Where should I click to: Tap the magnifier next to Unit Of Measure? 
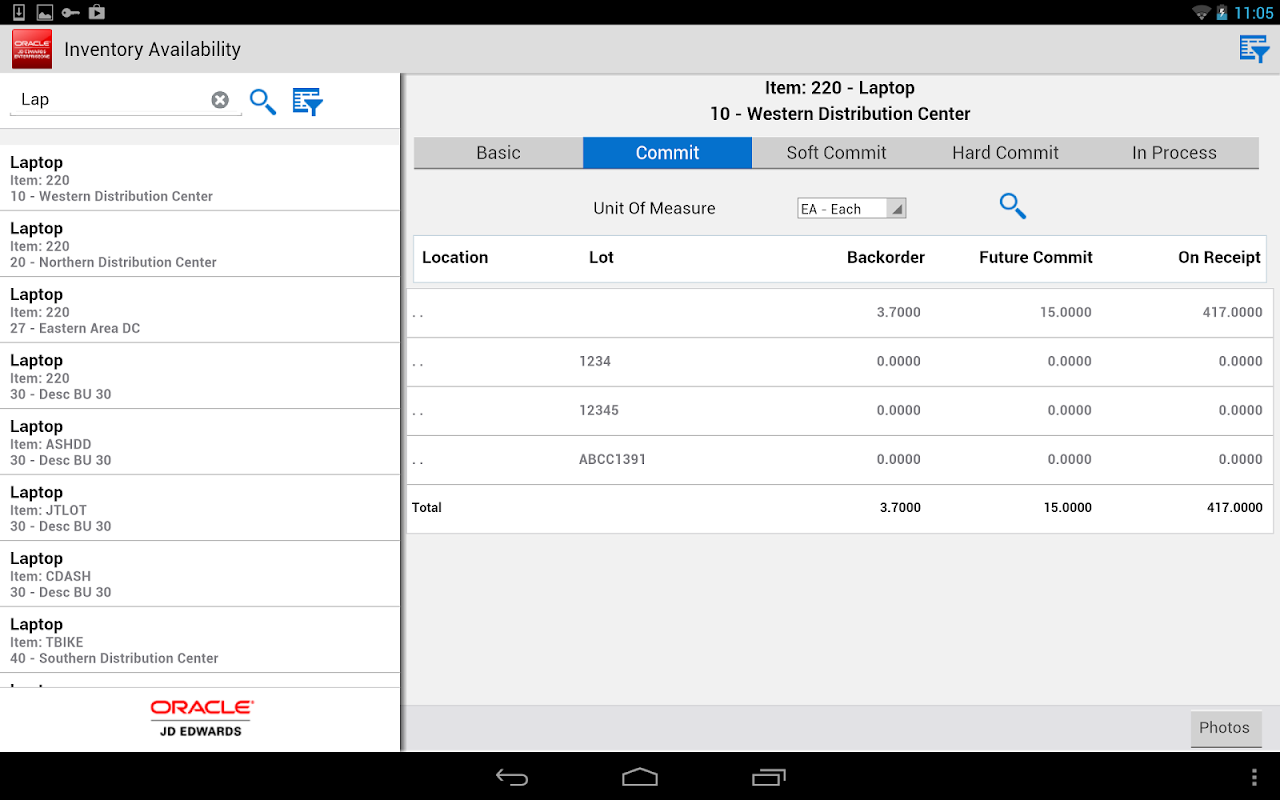[1013, 206]
